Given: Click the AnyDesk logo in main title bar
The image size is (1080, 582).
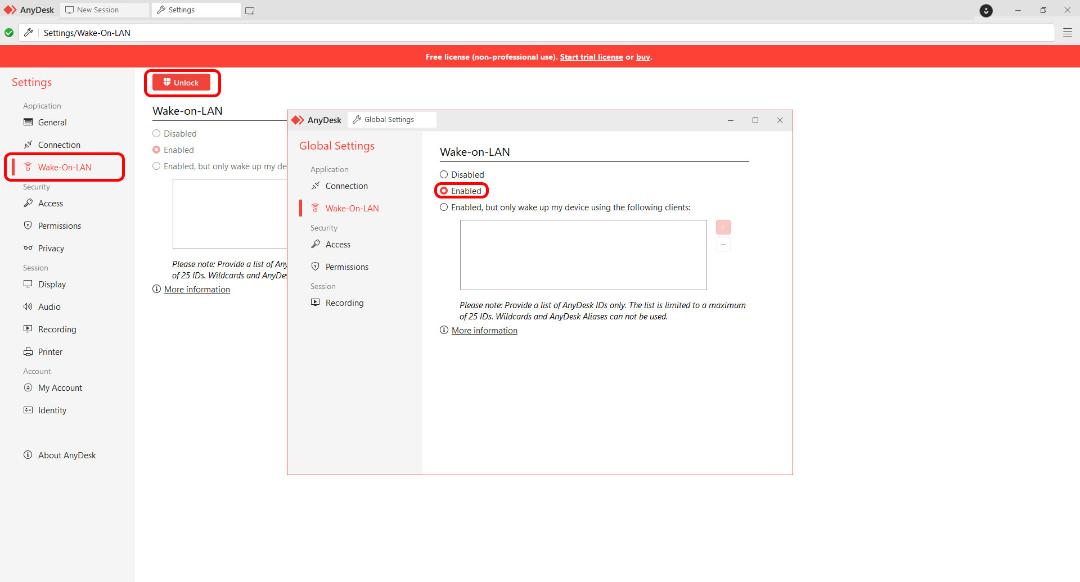Looking at the screenshot, I should pyautogui.click(x=10, y=10).
